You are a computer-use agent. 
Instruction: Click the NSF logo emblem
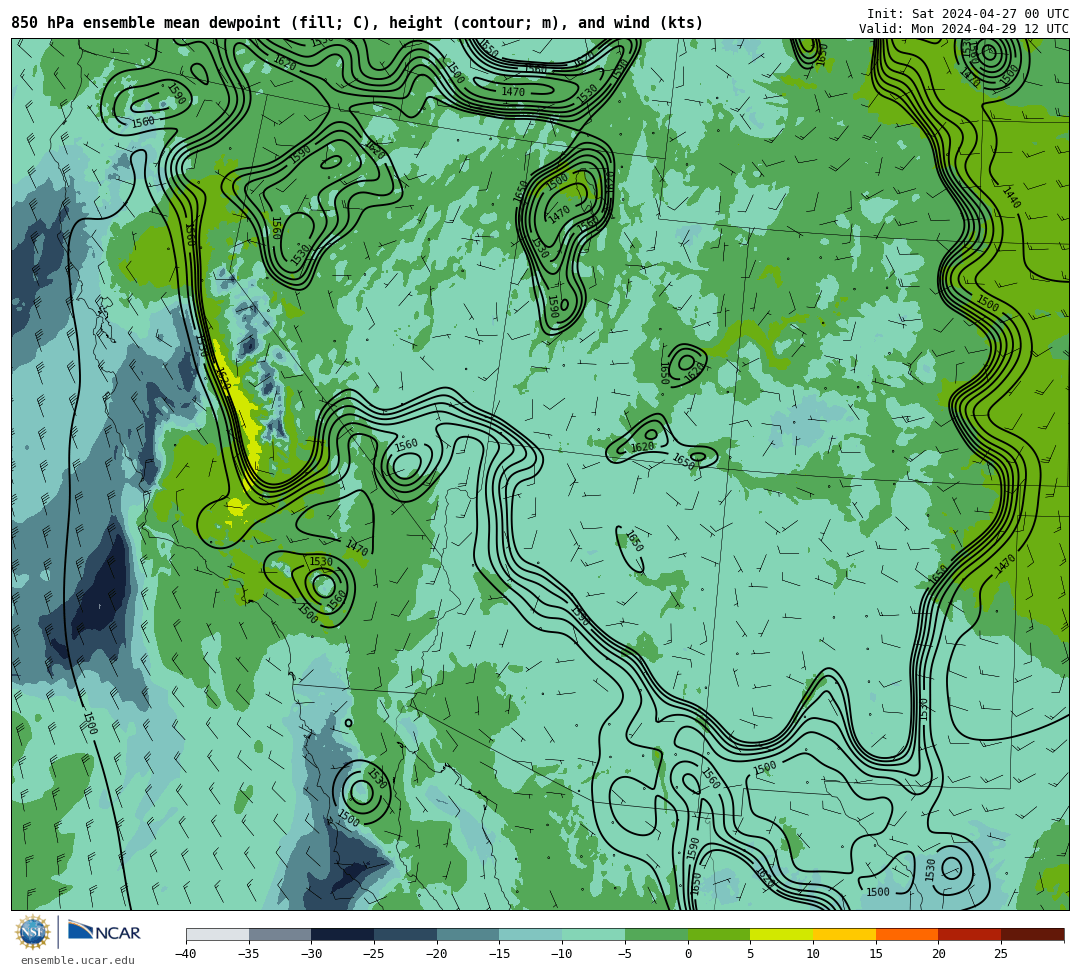[33, 932]
